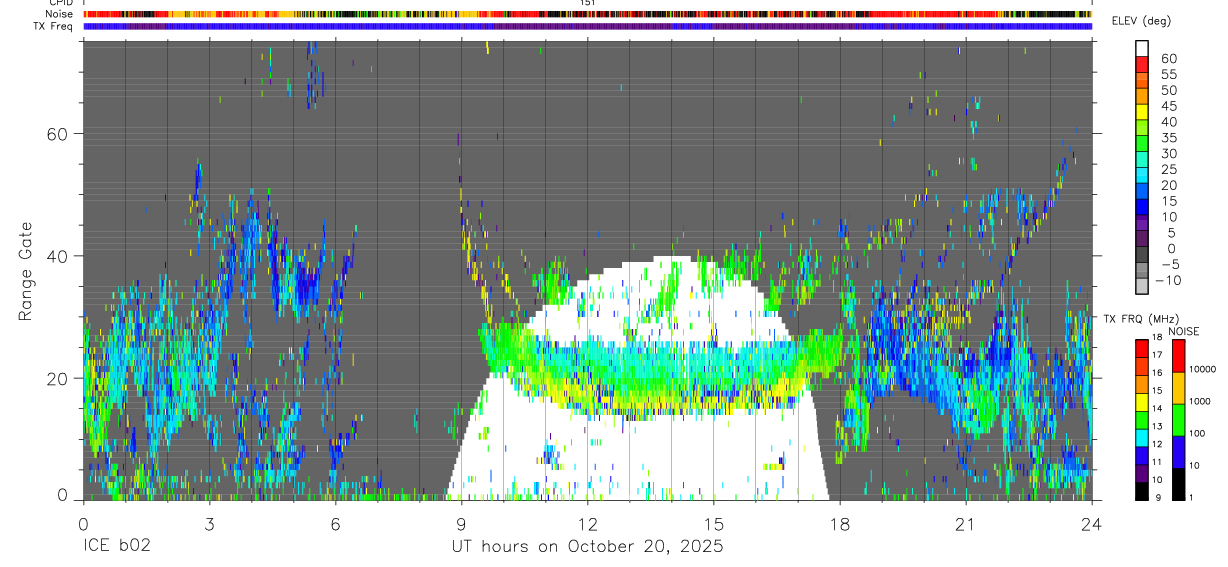
Task: Pick the green segment of the NOISE color bar
Action: pos(1178,420)
